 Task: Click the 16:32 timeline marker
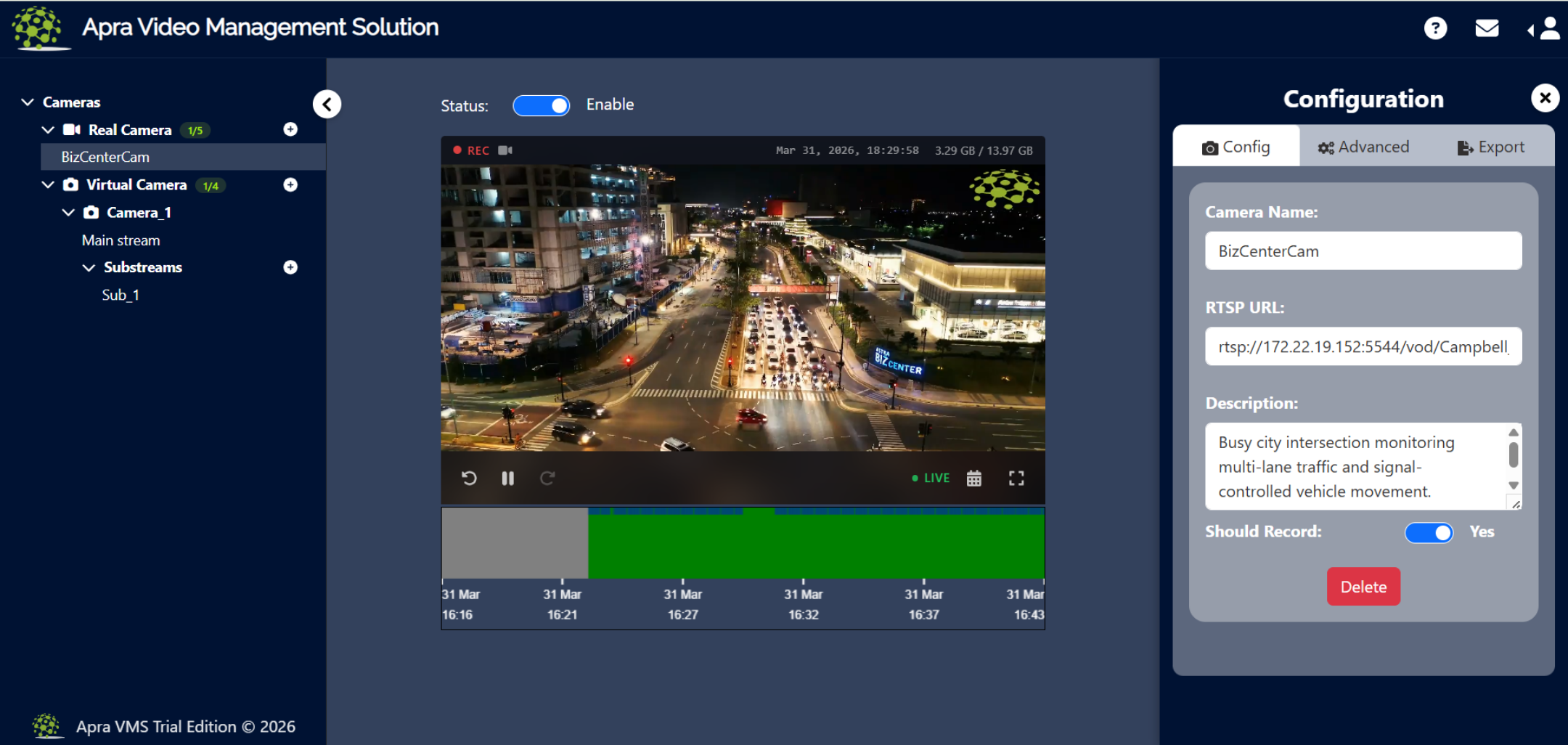coord(804,604)
